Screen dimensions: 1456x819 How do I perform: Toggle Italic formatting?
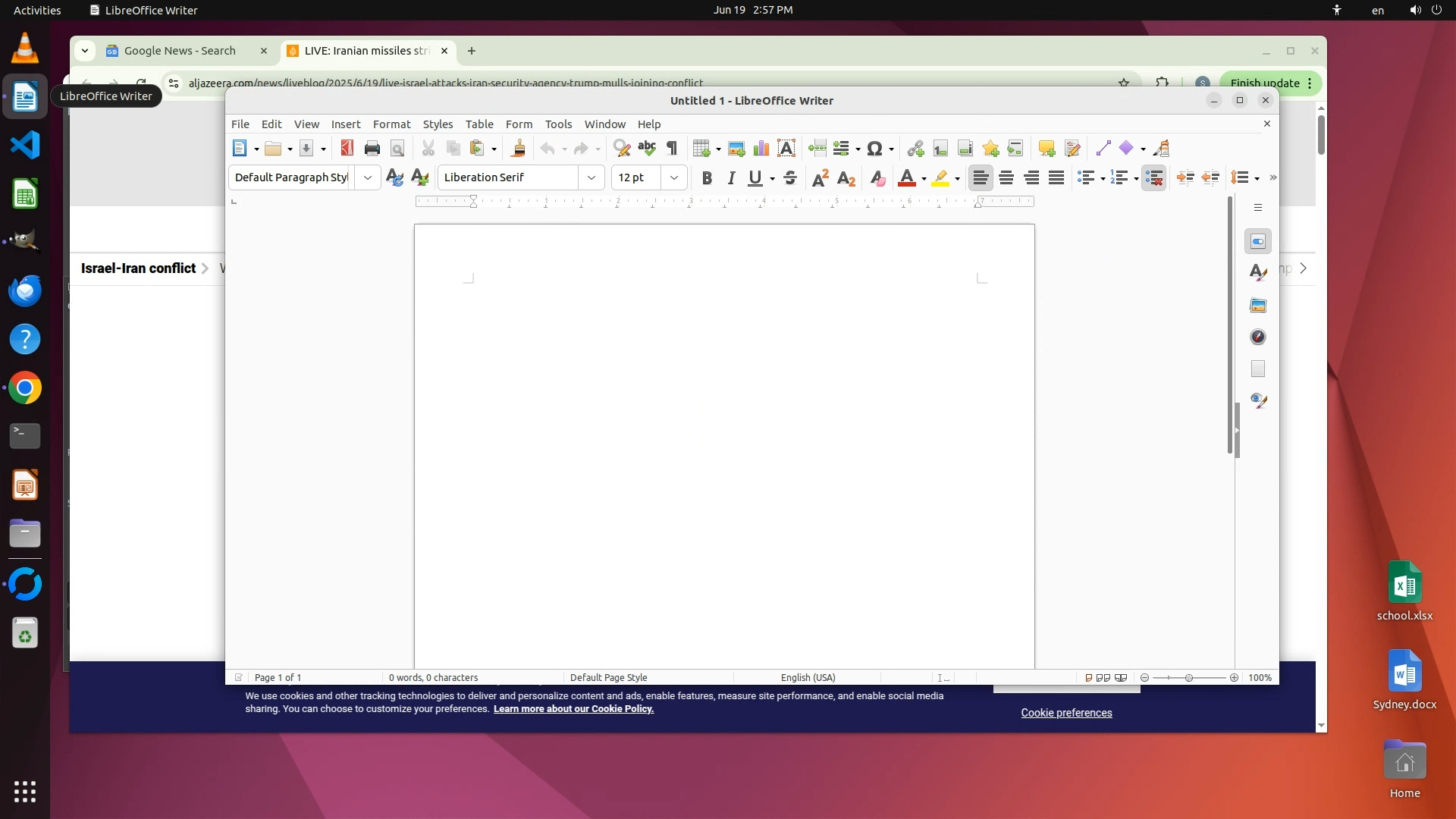[731, 177]
